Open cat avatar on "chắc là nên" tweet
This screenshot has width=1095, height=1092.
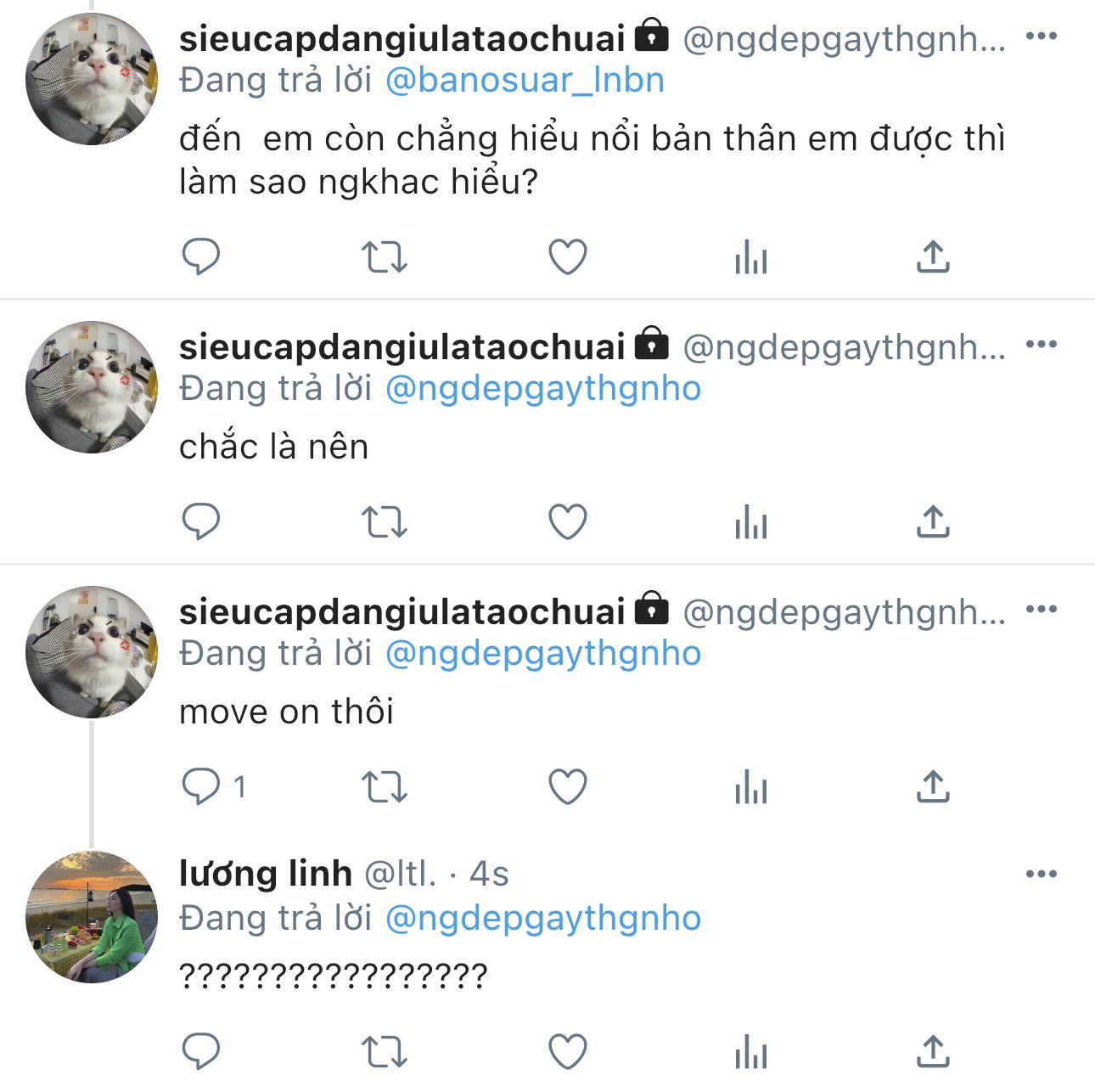(x=92, y=387)
